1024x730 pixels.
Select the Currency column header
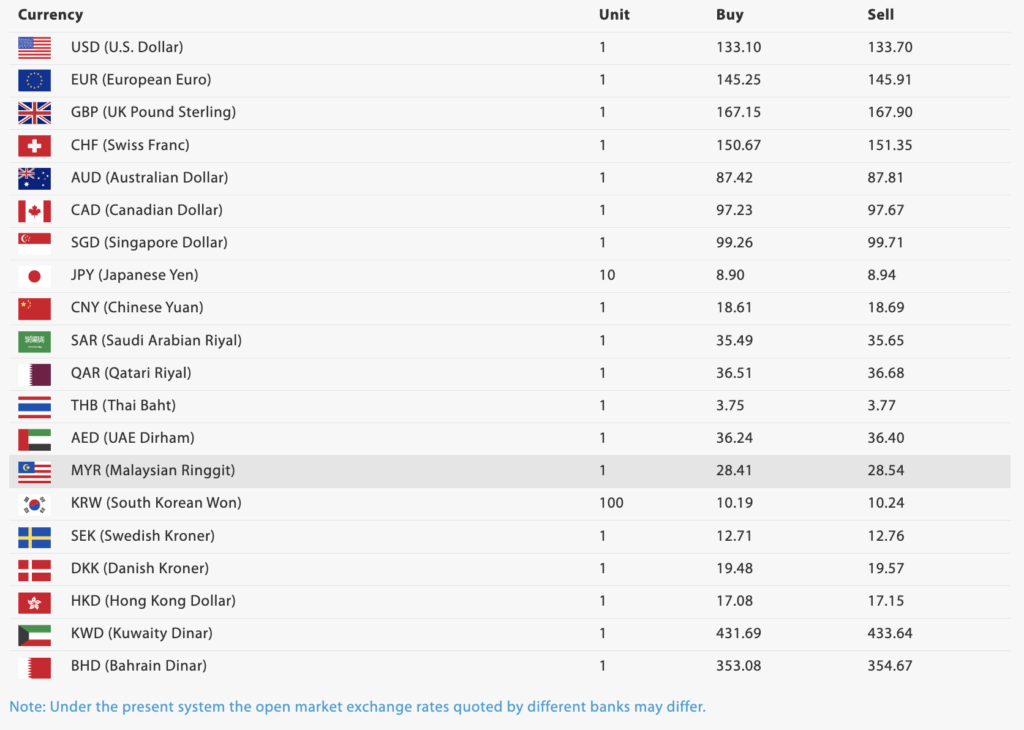click(50, 15)
